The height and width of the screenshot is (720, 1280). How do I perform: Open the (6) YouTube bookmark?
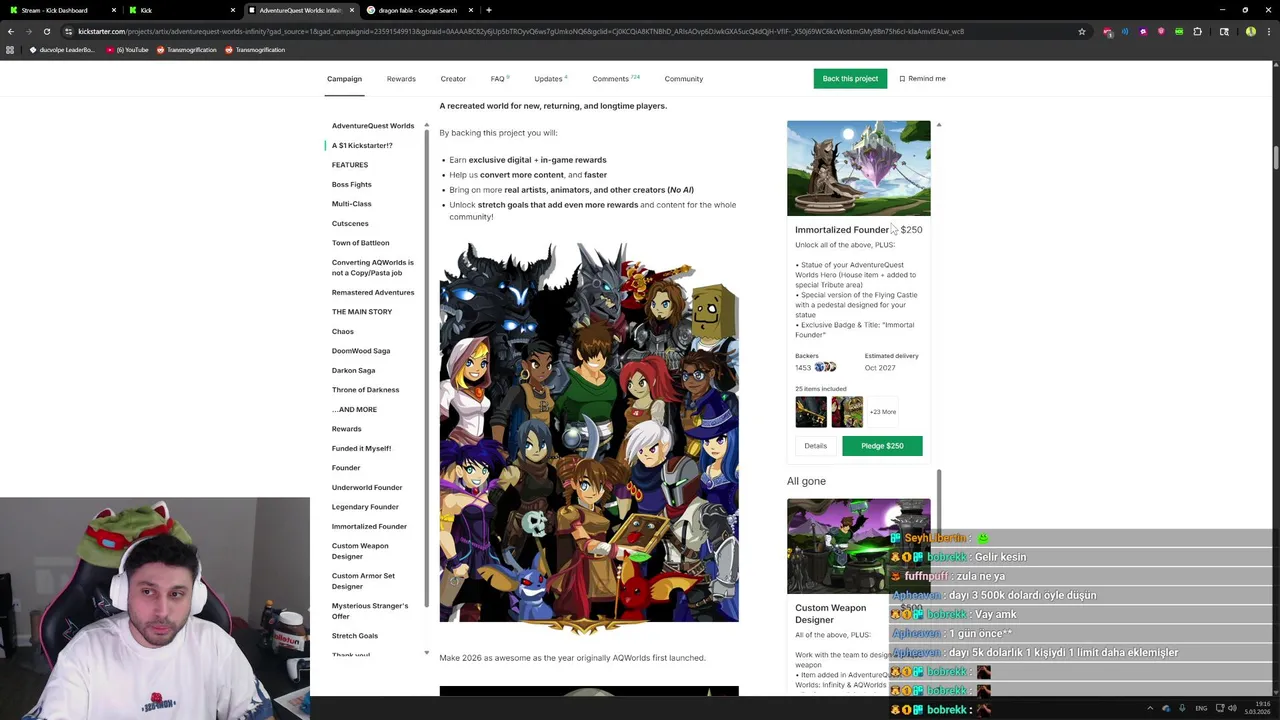128,50
